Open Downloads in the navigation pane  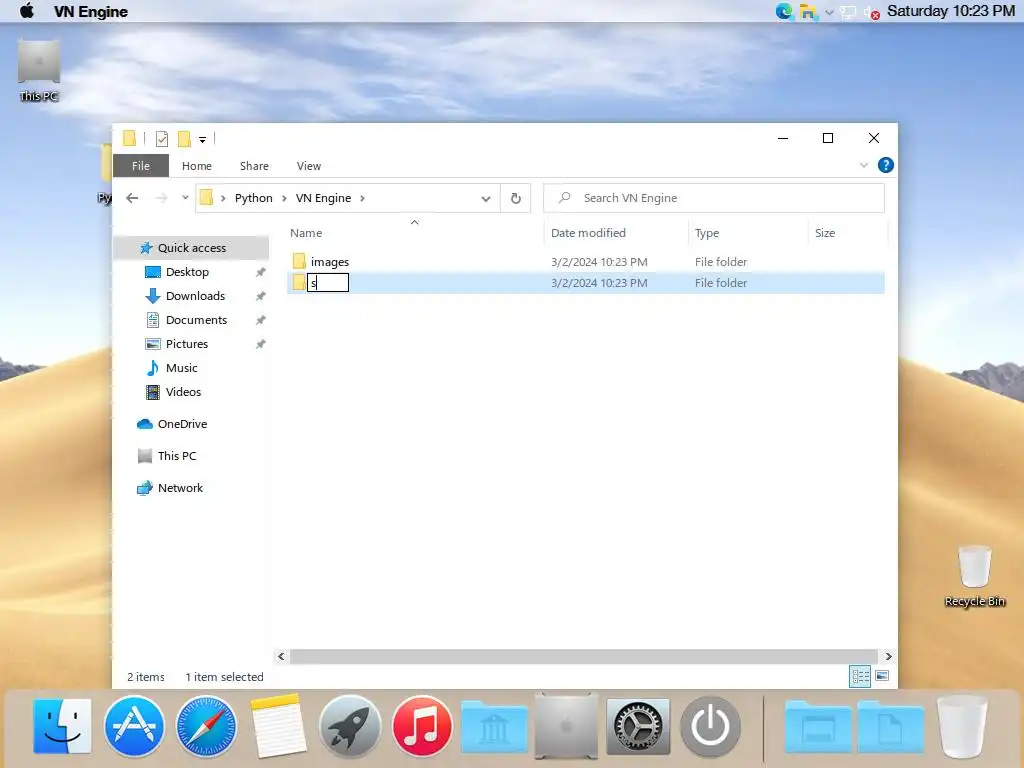pyautogui.click(x=195, y=296)
